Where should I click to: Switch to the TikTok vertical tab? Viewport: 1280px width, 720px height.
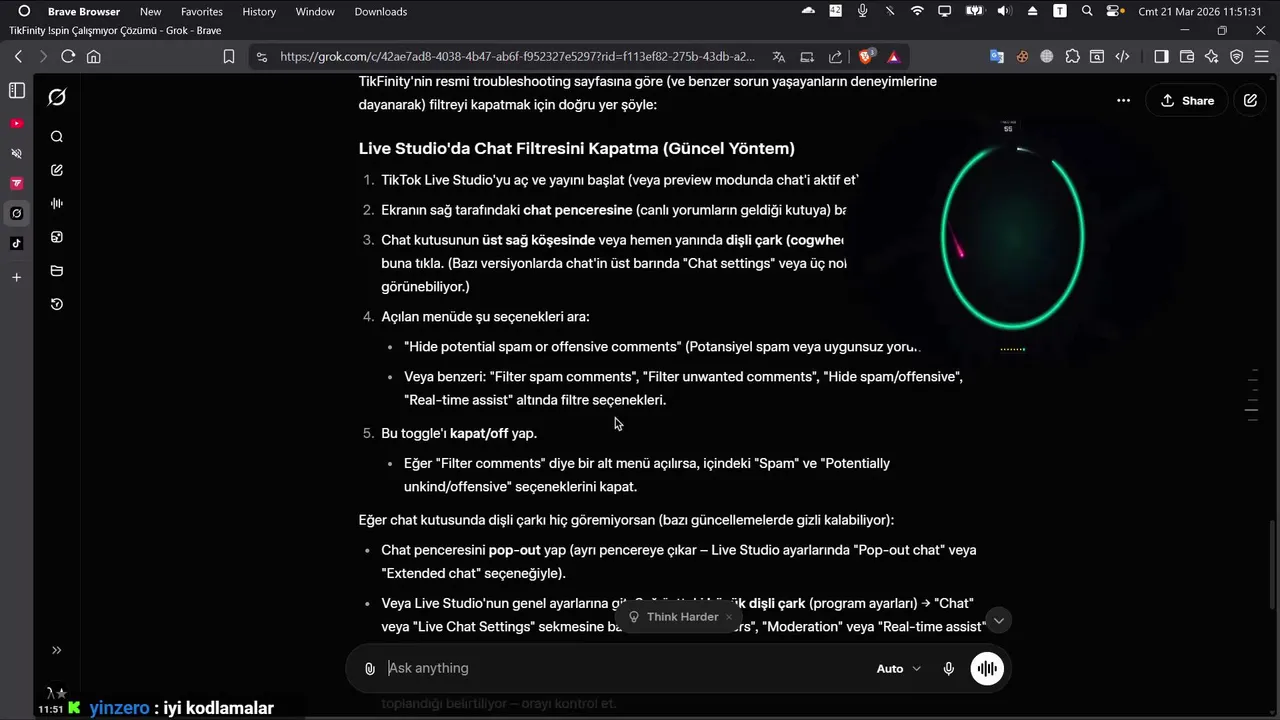16,243
